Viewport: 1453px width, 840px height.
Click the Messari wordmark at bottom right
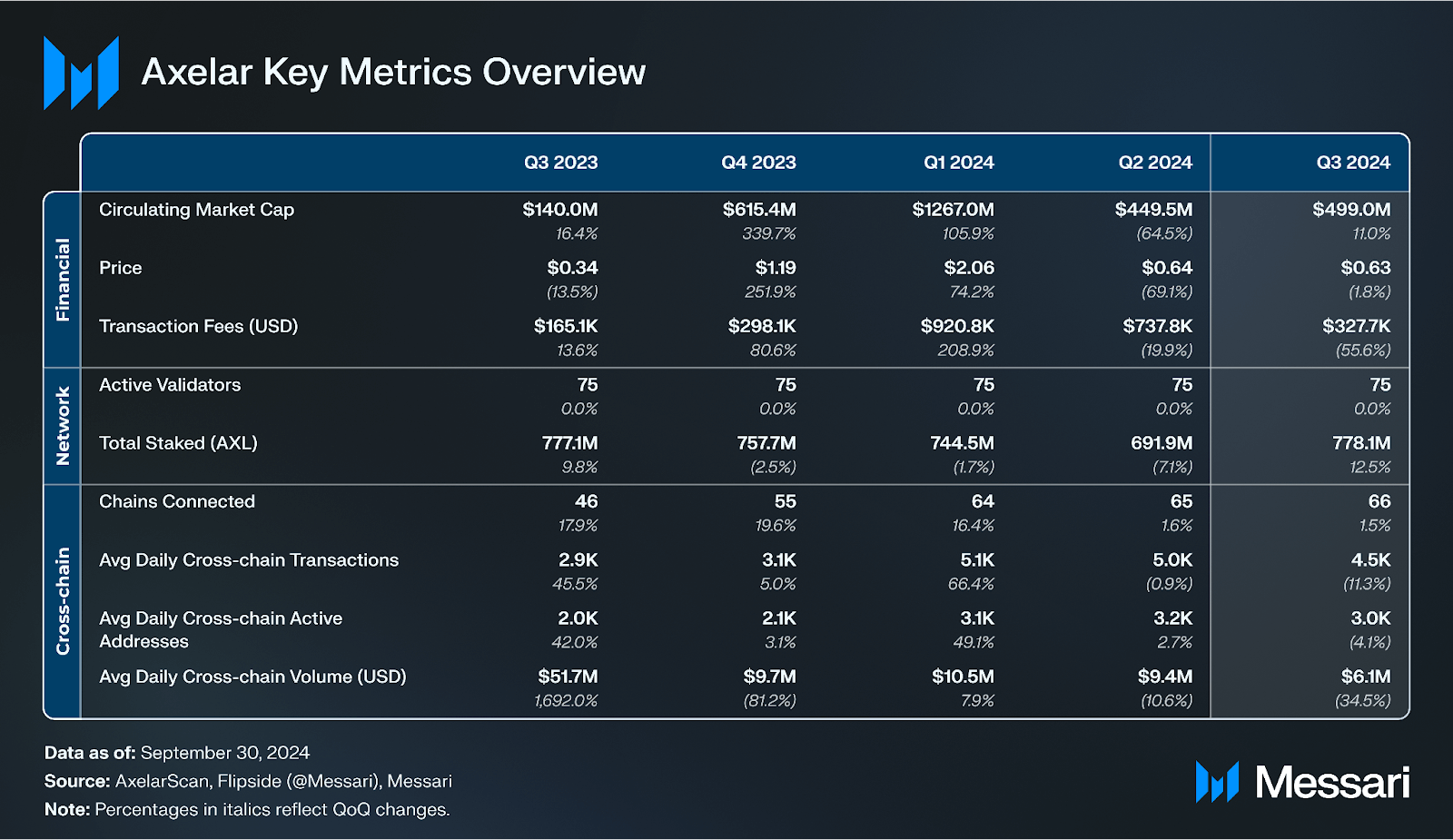(1331, 782)
